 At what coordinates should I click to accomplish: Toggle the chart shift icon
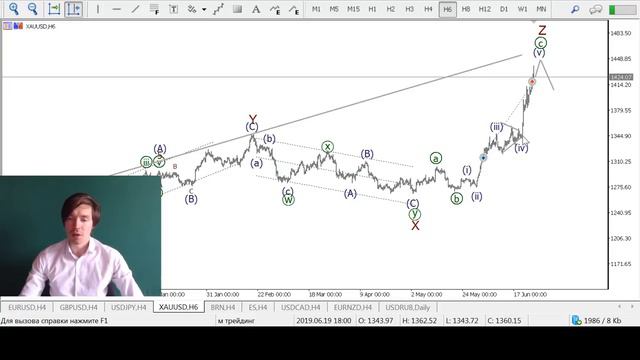[x=74, y=9]
